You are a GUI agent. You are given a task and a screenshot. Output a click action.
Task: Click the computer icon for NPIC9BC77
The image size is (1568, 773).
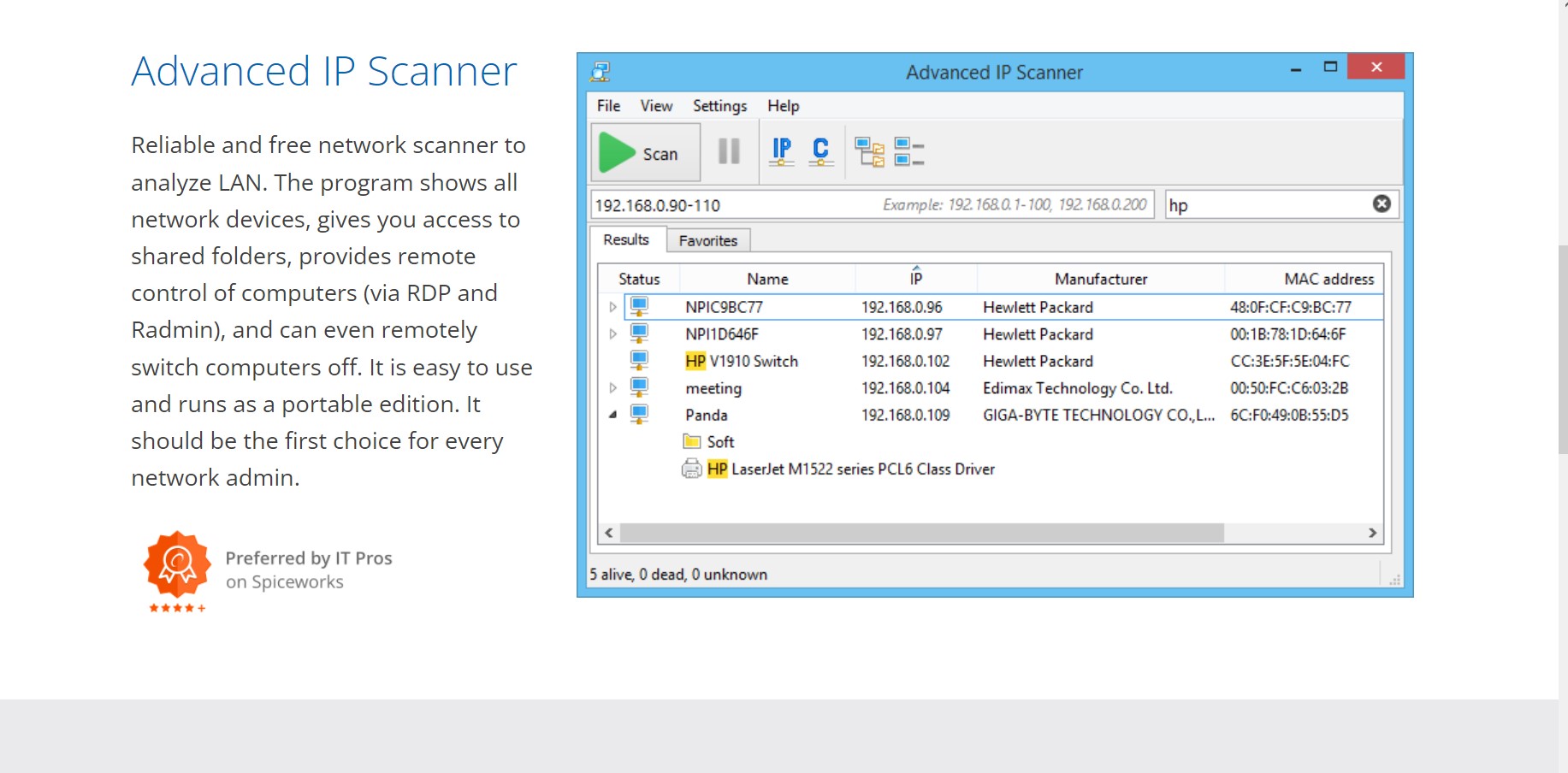[x=639, y=306]
